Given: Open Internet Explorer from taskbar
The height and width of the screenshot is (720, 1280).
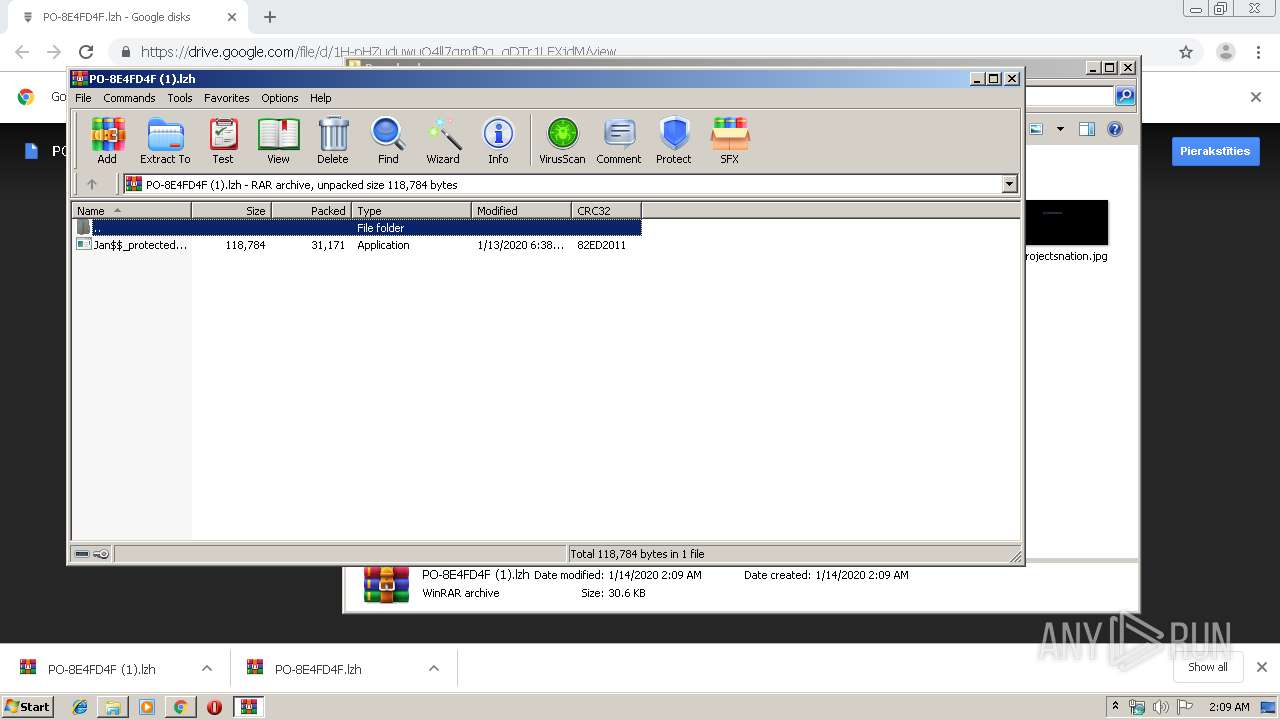Looking at the screenshot, I should [x=80, y=707].
